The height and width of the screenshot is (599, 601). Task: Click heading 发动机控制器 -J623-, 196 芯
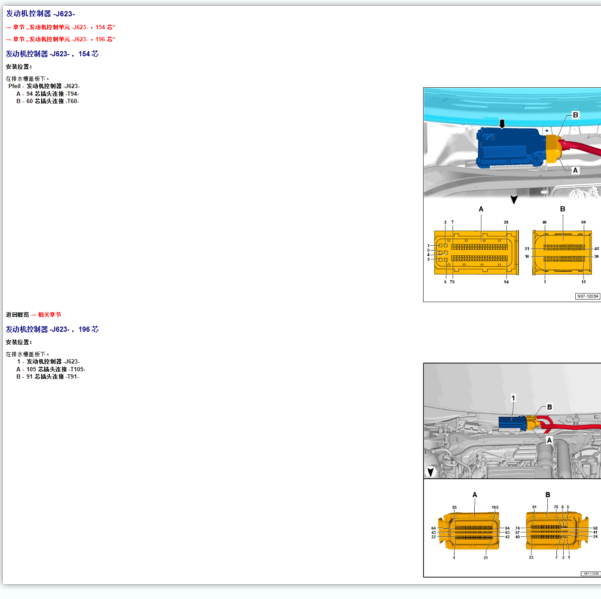click(52, 329)
